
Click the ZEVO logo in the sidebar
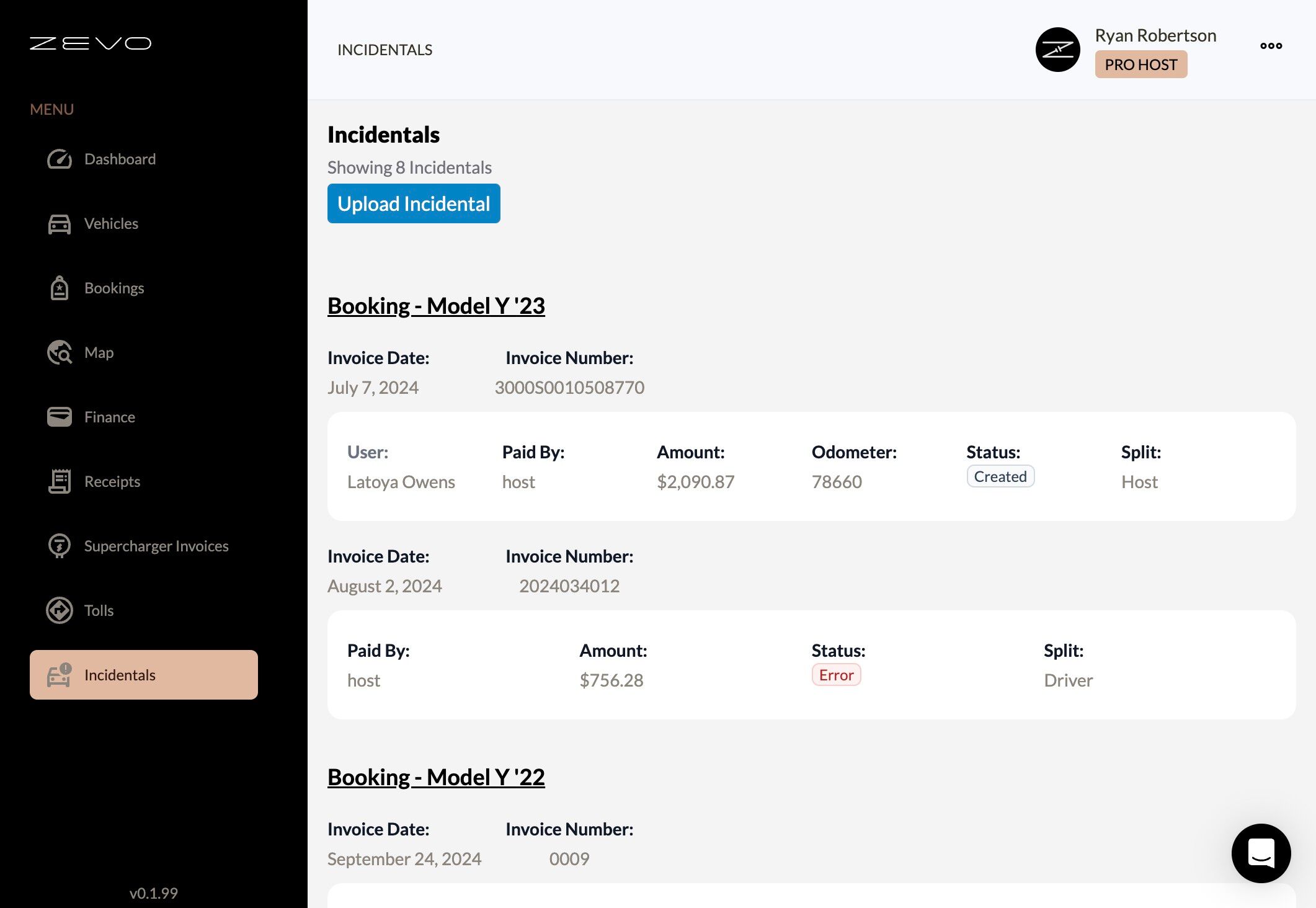tap(91, 43)
